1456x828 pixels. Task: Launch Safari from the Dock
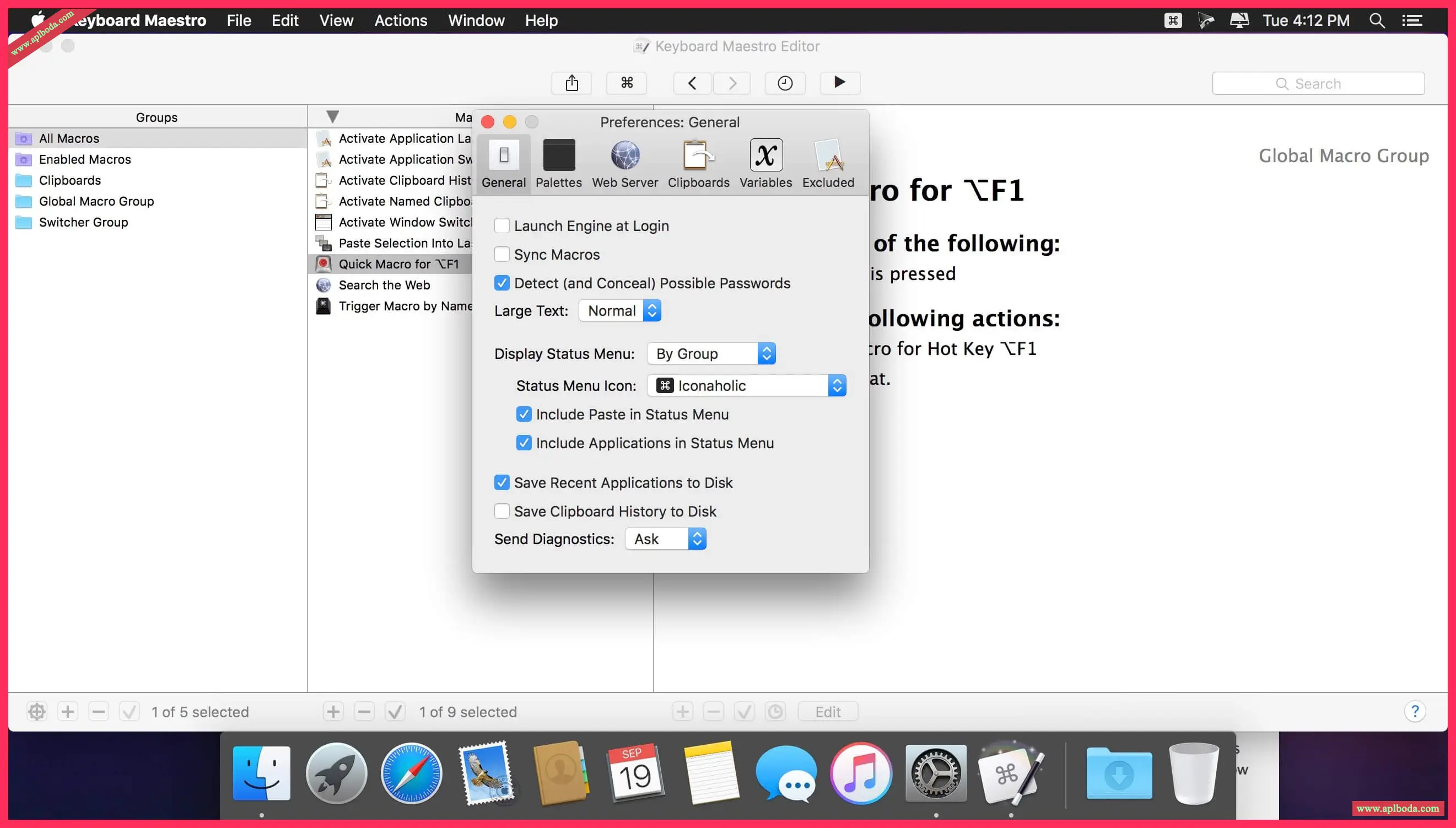tap(411, 773)
